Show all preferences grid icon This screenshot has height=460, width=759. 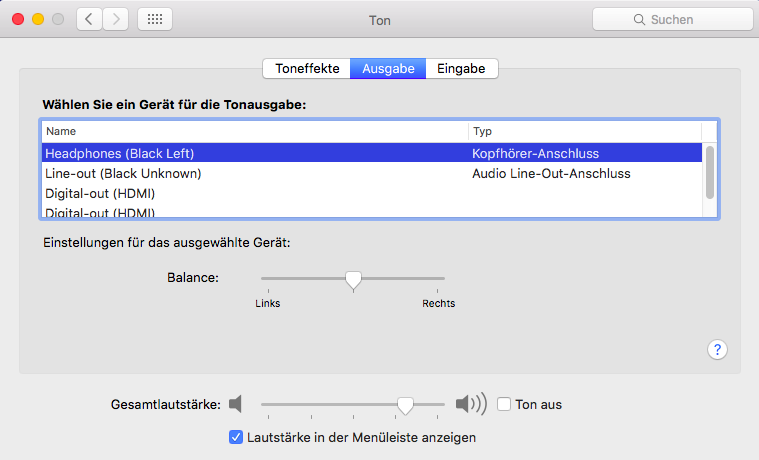155,19
